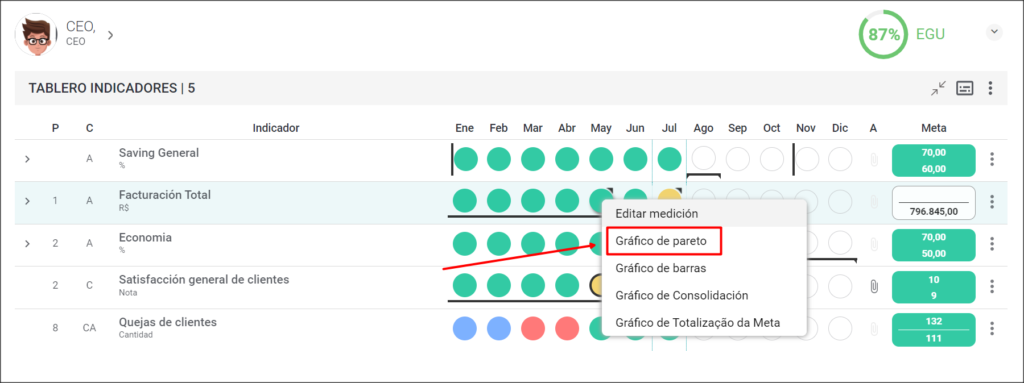Image resolution: width=1024 pixels, height=383 pixels.
Task: Click Saving General January green circle
Action: point(465,159)
